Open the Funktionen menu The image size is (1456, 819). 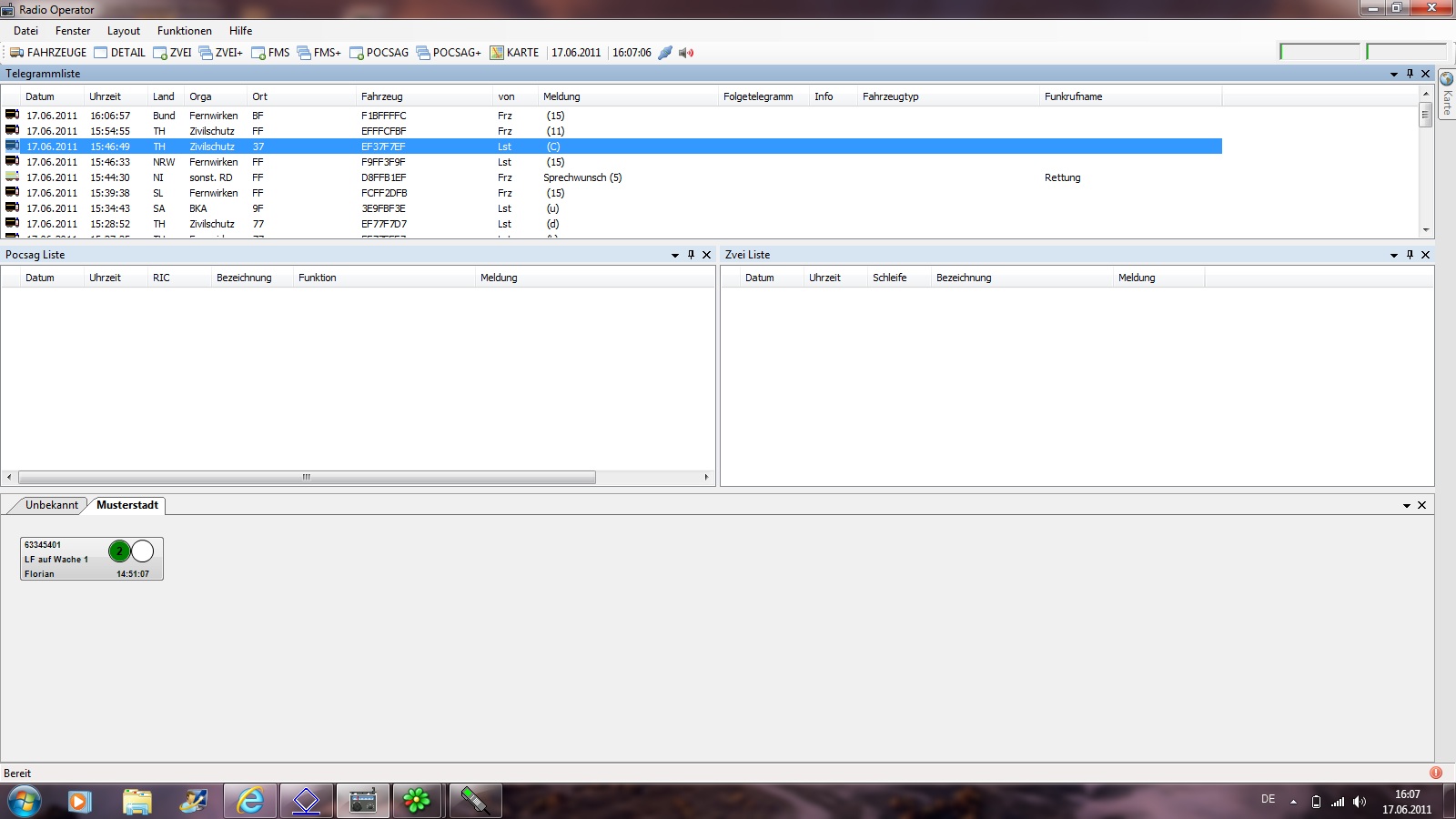click(184, 31)
